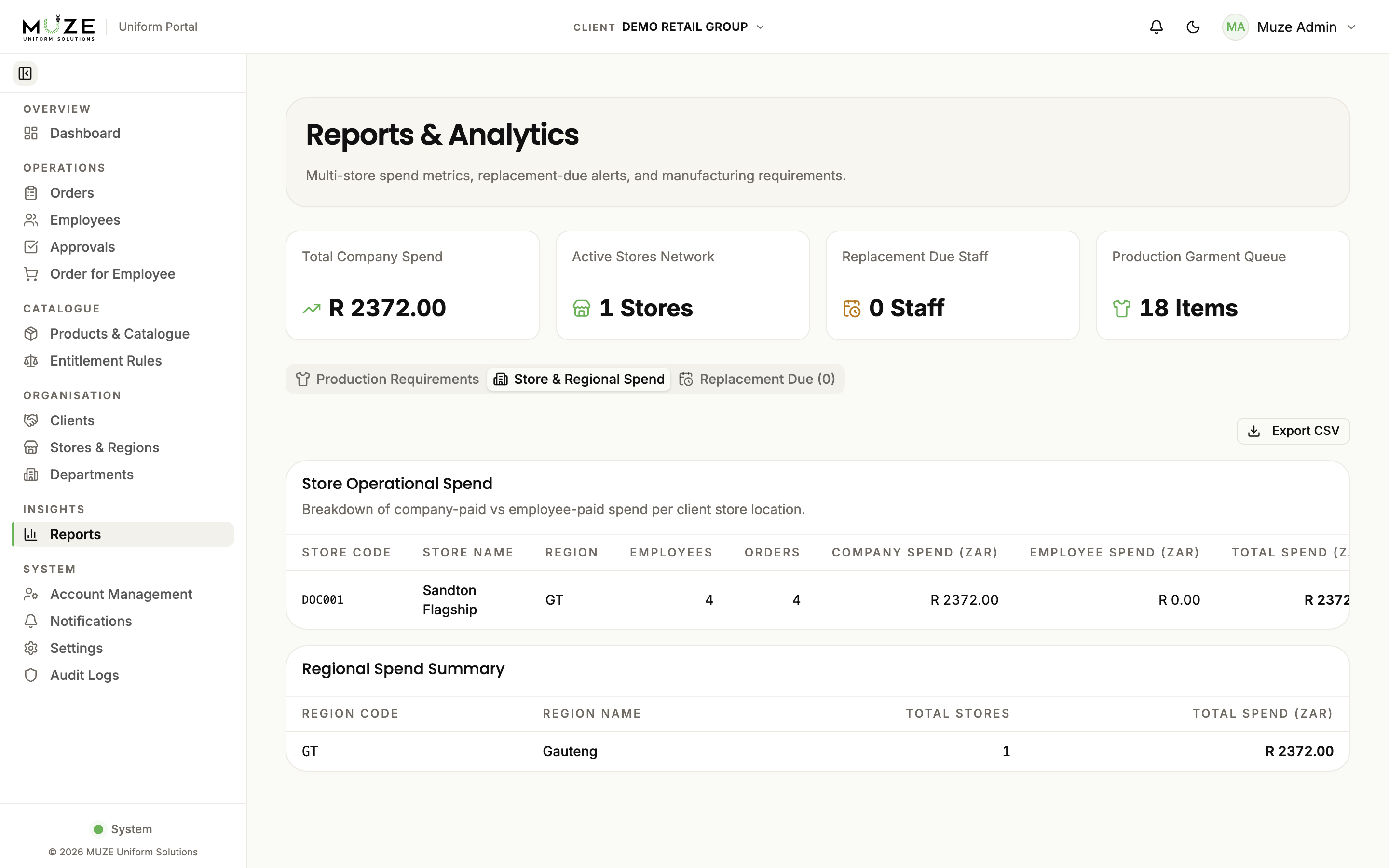Click the shirt icon beside 18 Items
Viewport: 1389px width, 868px height.
tap(1121, 309)
